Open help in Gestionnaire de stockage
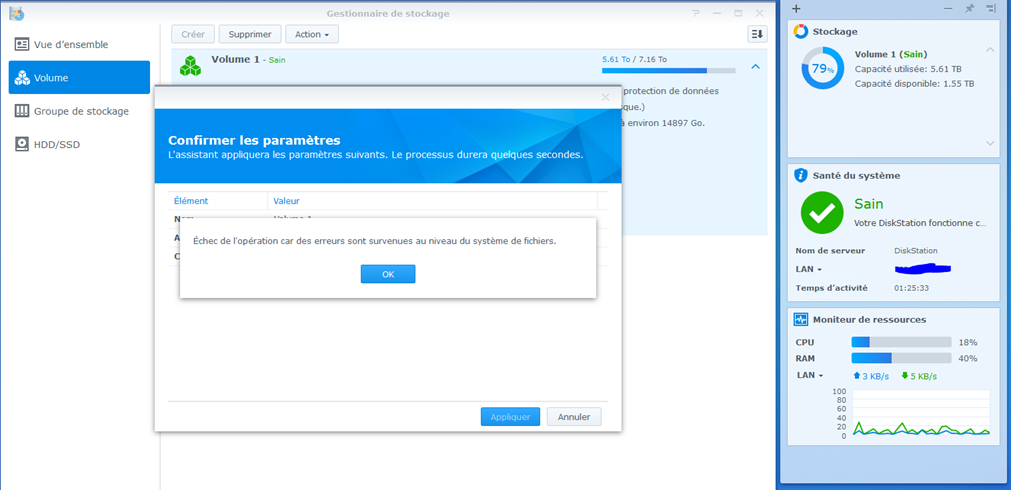Screen dimensions: 1011x490 click(x=696, y=13)
